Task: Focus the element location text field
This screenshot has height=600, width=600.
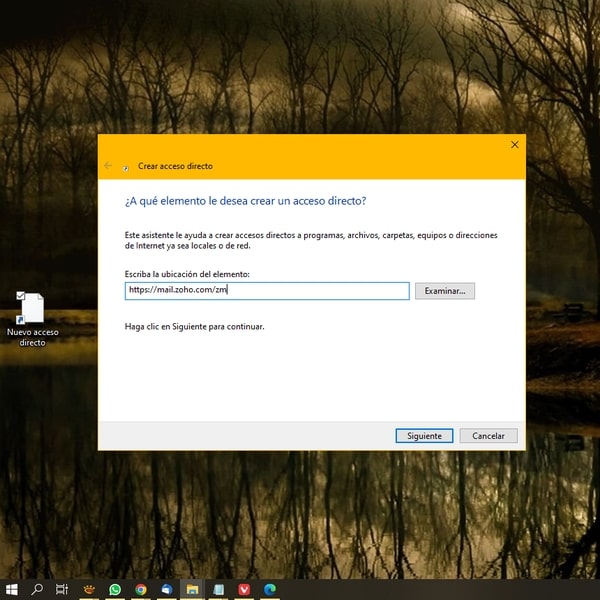Action: (x=267, y=291)
